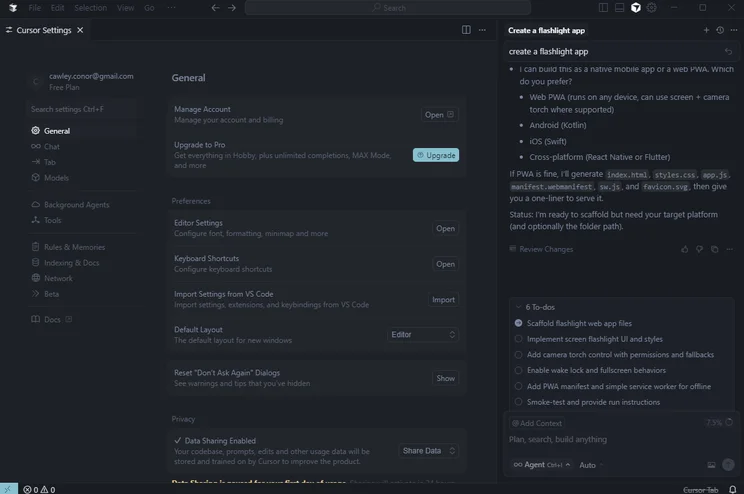Attach an image in chat input

point(711,465)
